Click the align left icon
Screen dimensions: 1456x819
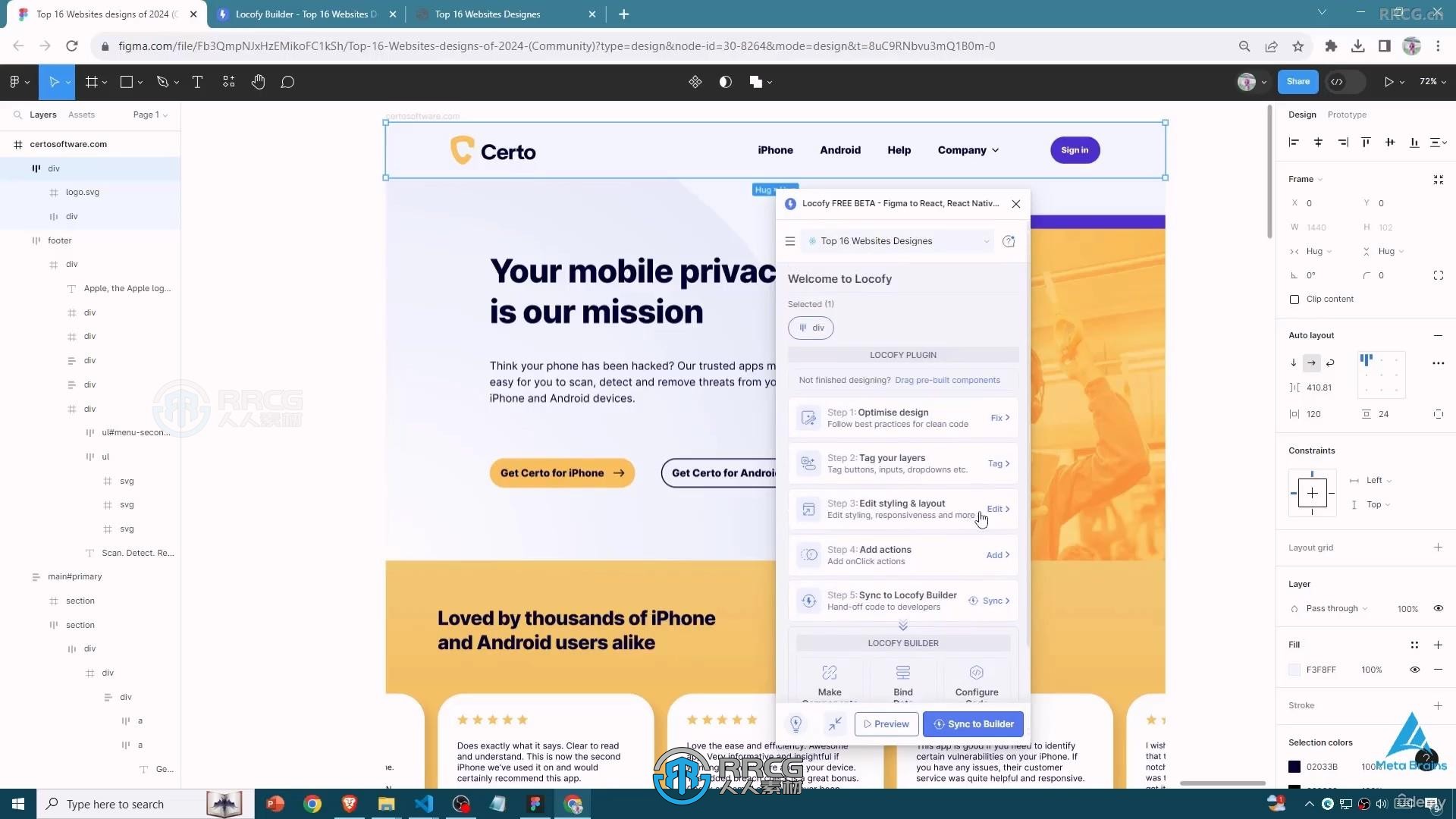1294,143
